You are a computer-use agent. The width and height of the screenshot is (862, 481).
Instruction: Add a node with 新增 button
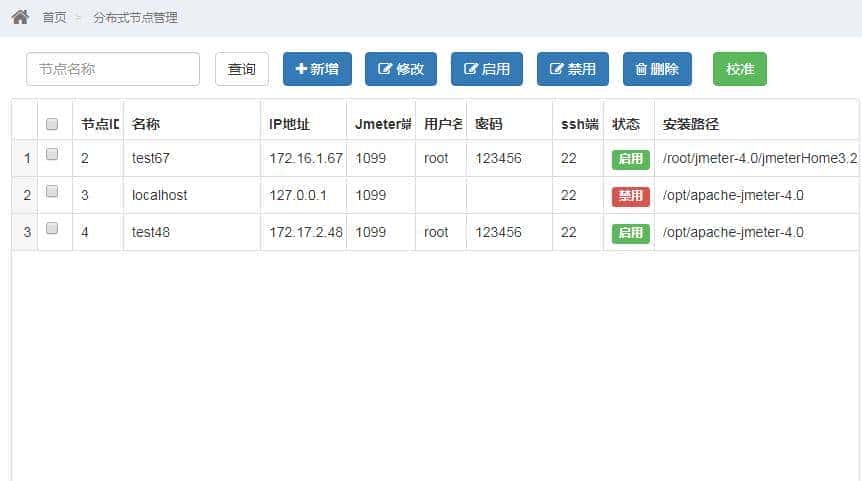point(317,69)
